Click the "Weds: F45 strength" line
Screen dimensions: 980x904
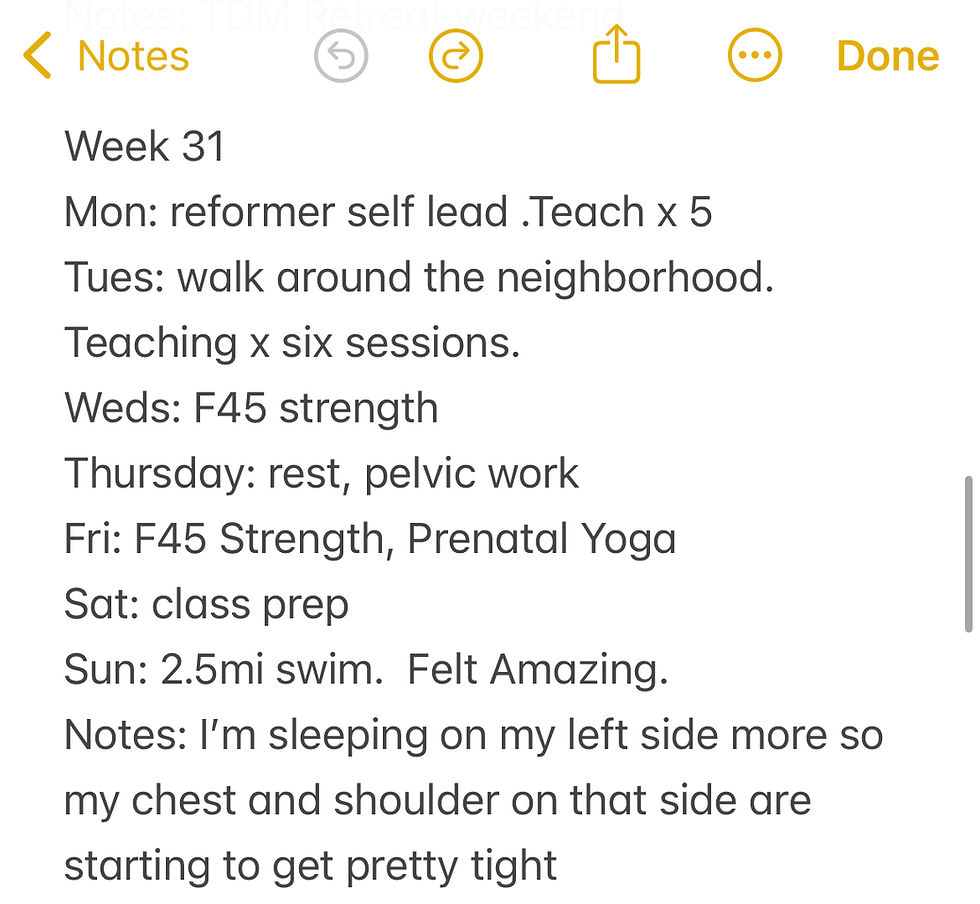(x=251, y=409)
